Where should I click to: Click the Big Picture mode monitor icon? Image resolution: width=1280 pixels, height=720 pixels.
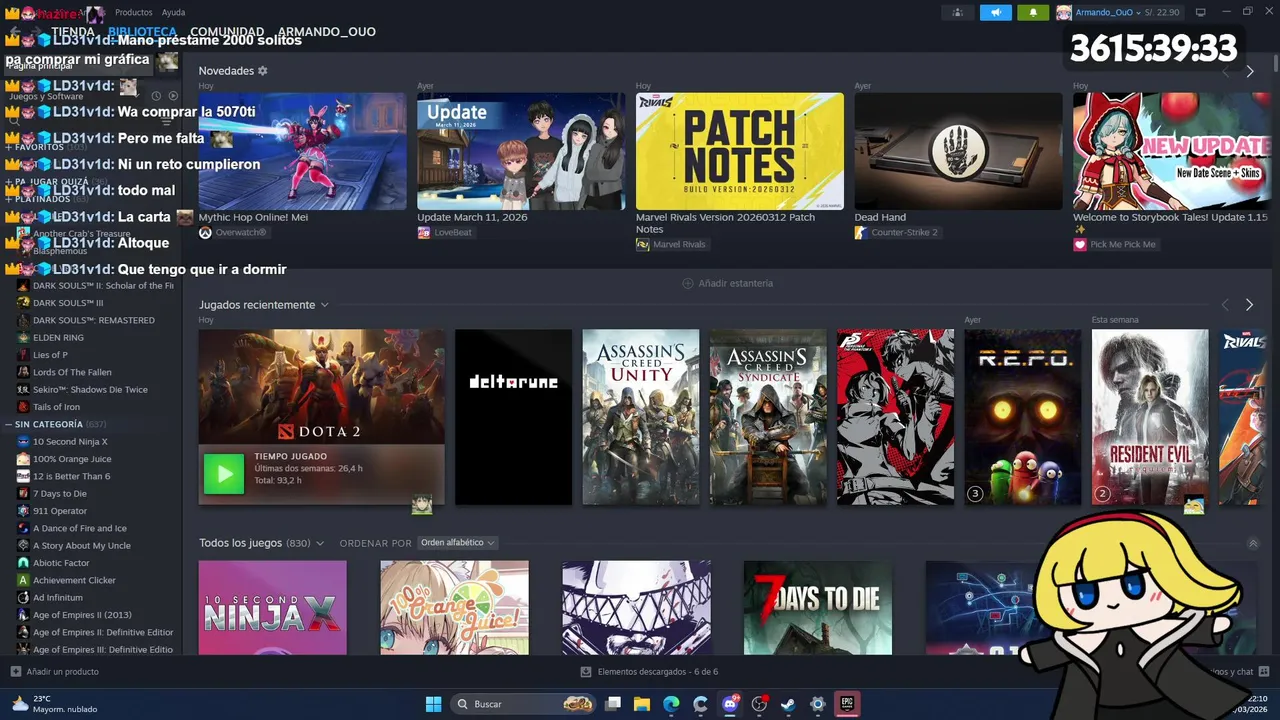[1201, 12]
